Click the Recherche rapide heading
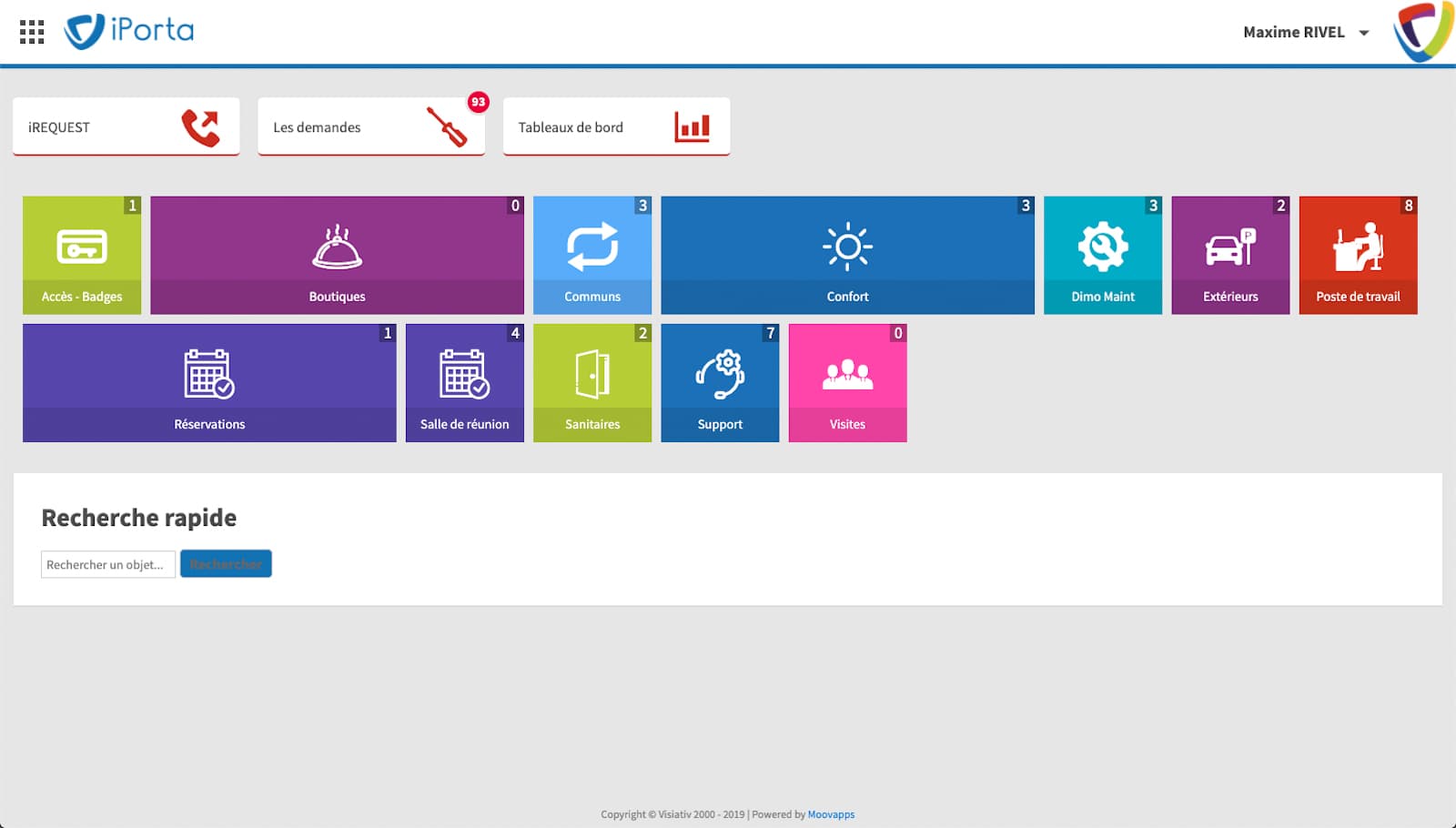1456x828 pixels. point(139,518)
